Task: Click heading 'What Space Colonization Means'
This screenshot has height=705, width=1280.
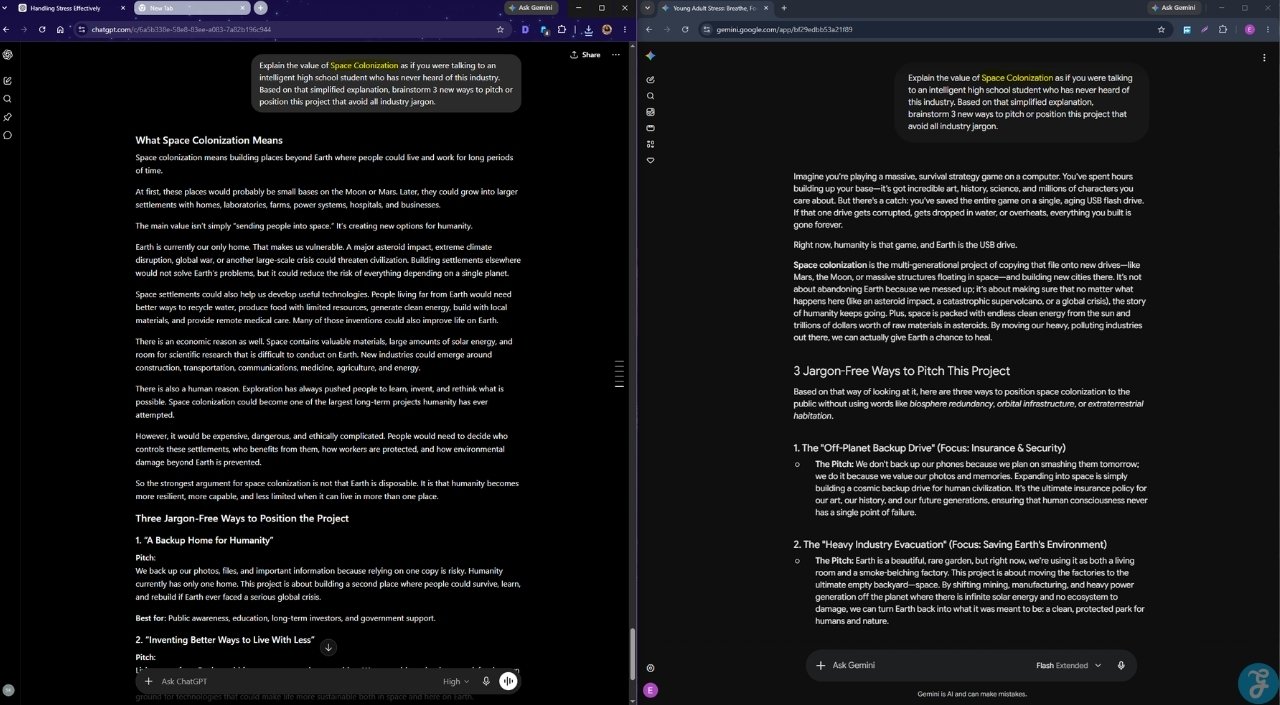Action: [x=209, y=140]
